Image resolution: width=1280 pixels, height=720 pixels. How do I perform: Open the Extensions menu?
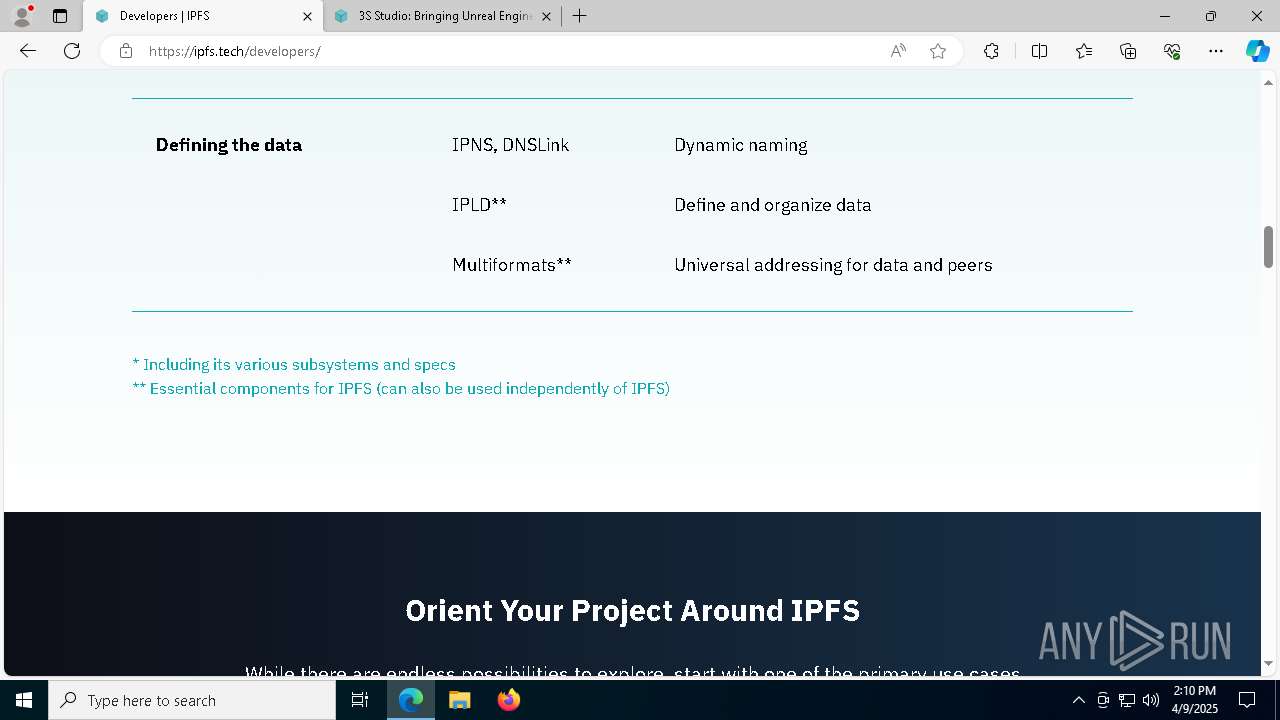991,51
